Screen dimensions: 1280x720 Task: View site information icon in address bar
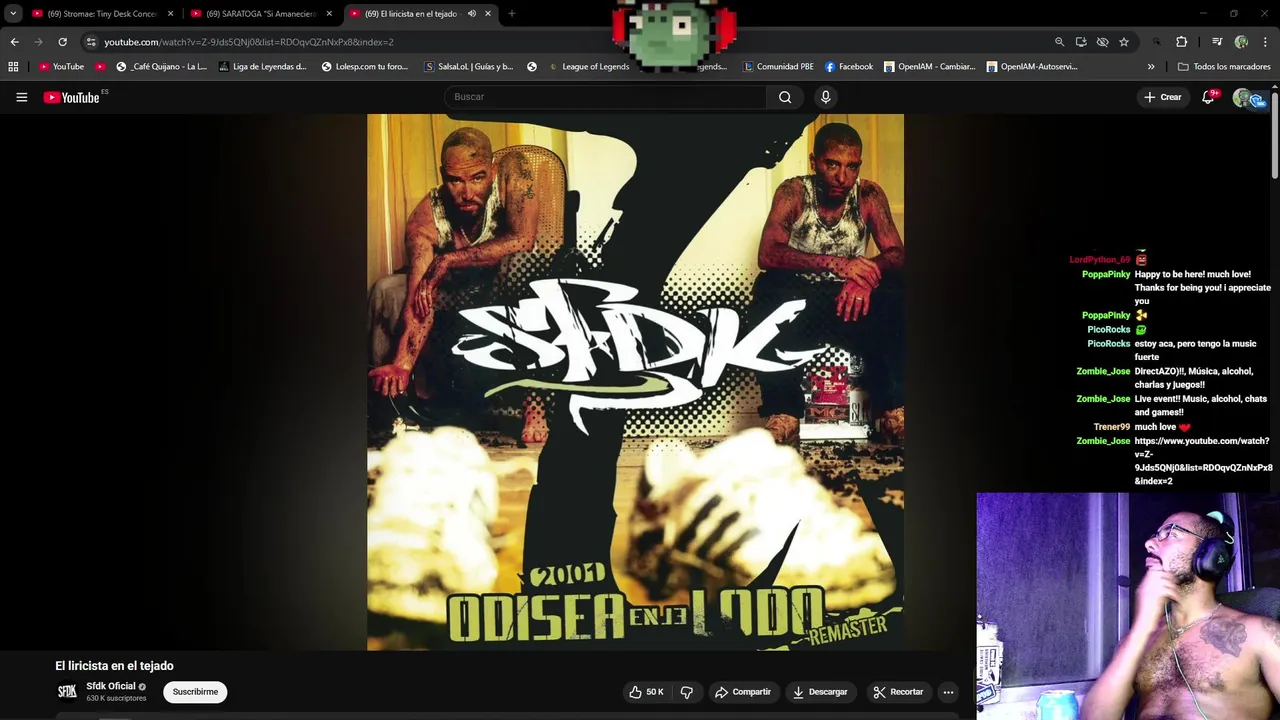(x=91, y=42)
